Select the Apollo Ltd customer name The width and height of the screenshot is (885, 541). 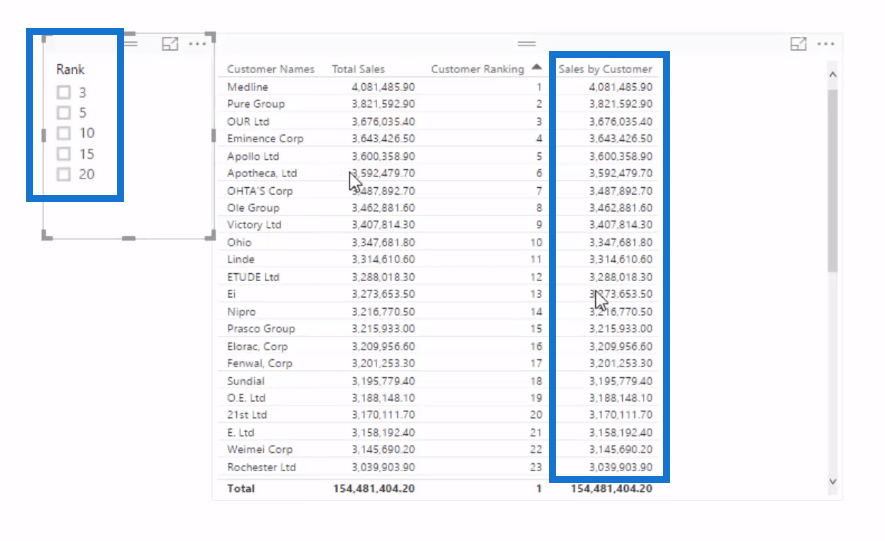click(253, 156)
